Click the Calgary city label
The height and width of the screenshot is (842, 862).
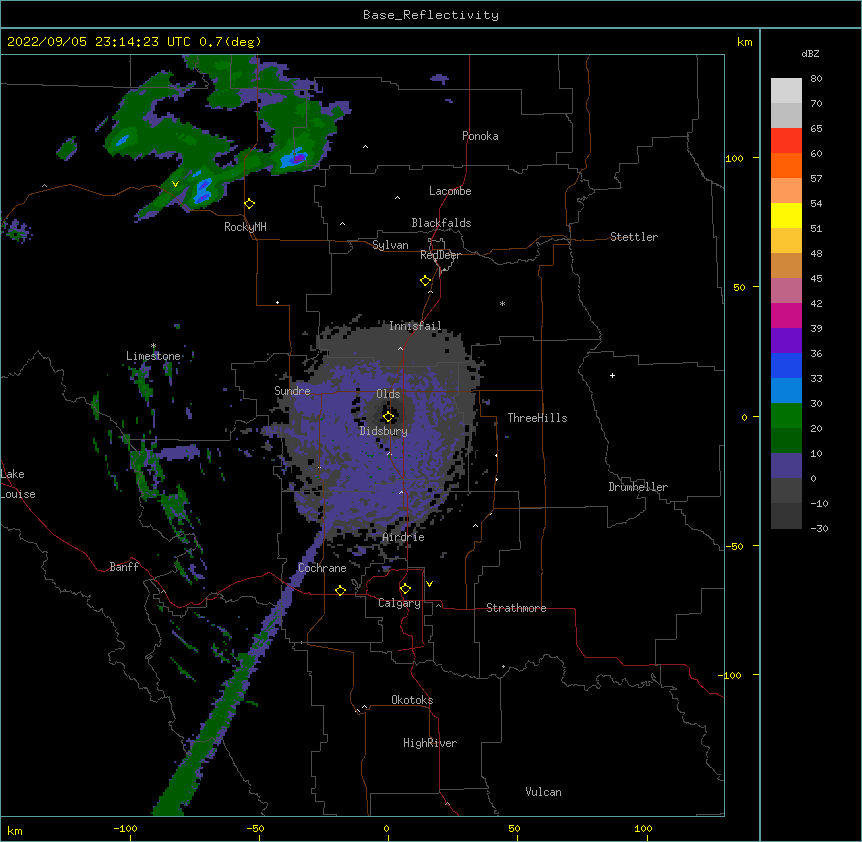pyautogui.click(x=400, y=603)
